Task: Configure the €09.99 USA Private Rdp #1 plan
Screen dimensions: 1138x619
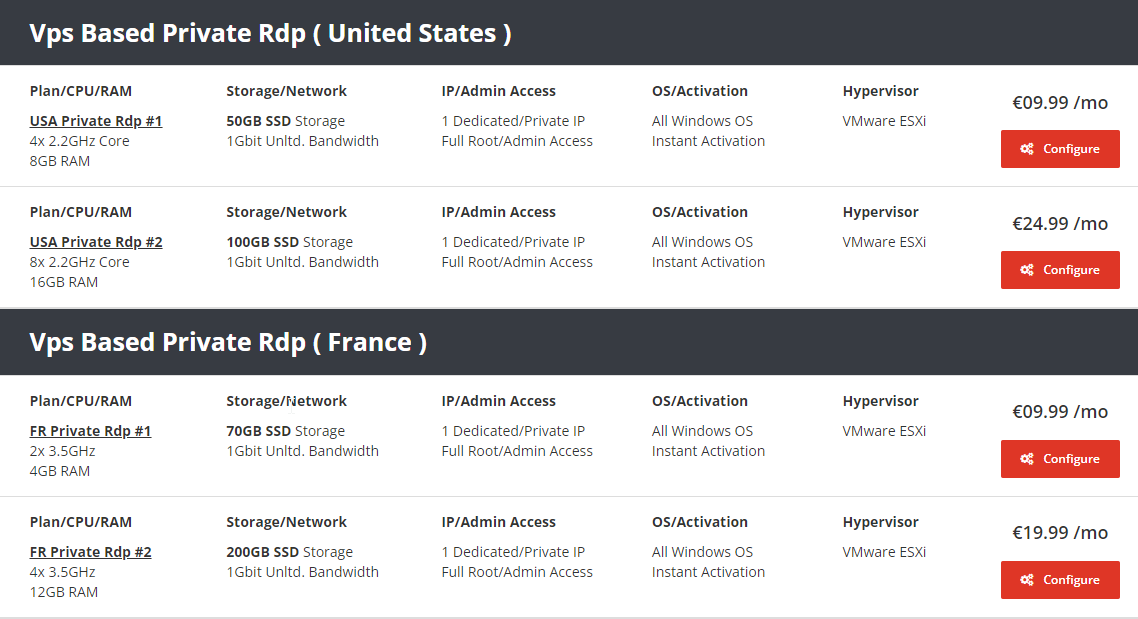Action: pos(1060,149)
